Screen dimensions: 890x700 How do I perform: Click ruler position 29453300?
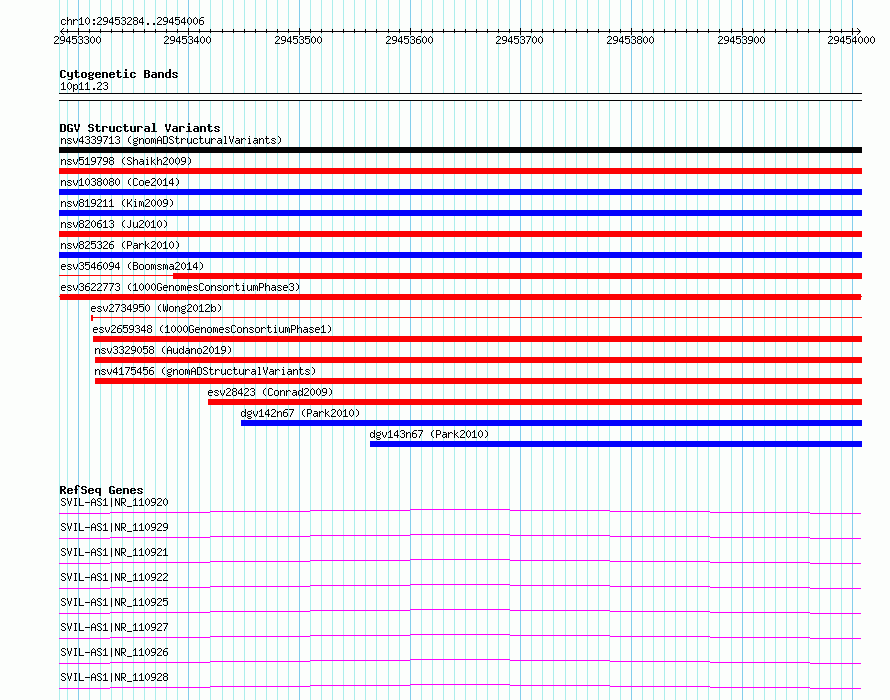click(77, 40)
